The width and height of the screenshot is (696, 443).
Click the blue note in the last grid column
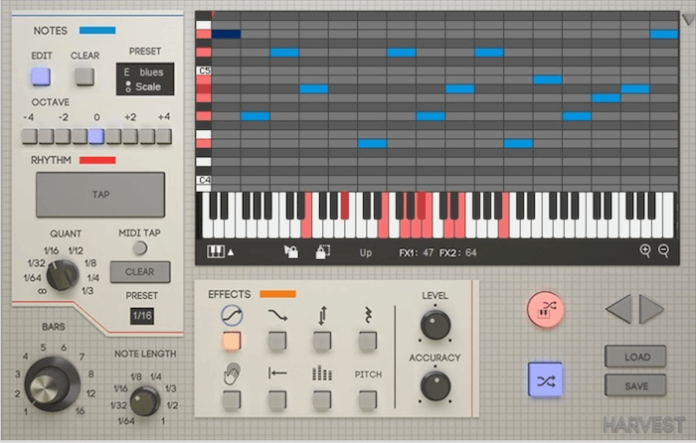(x=664, y=34)
